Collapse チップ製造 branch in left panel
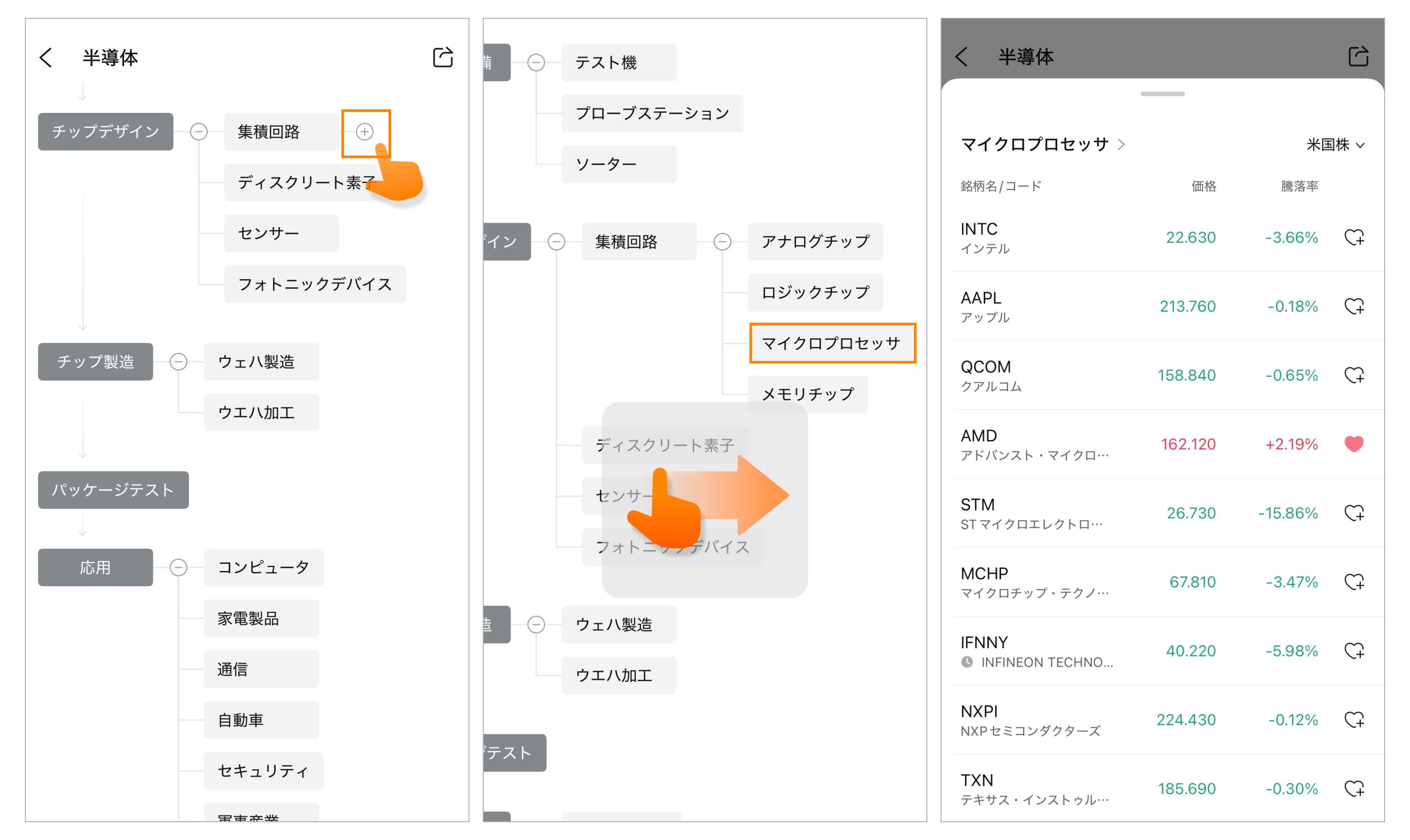 click(x=178, y=362)
